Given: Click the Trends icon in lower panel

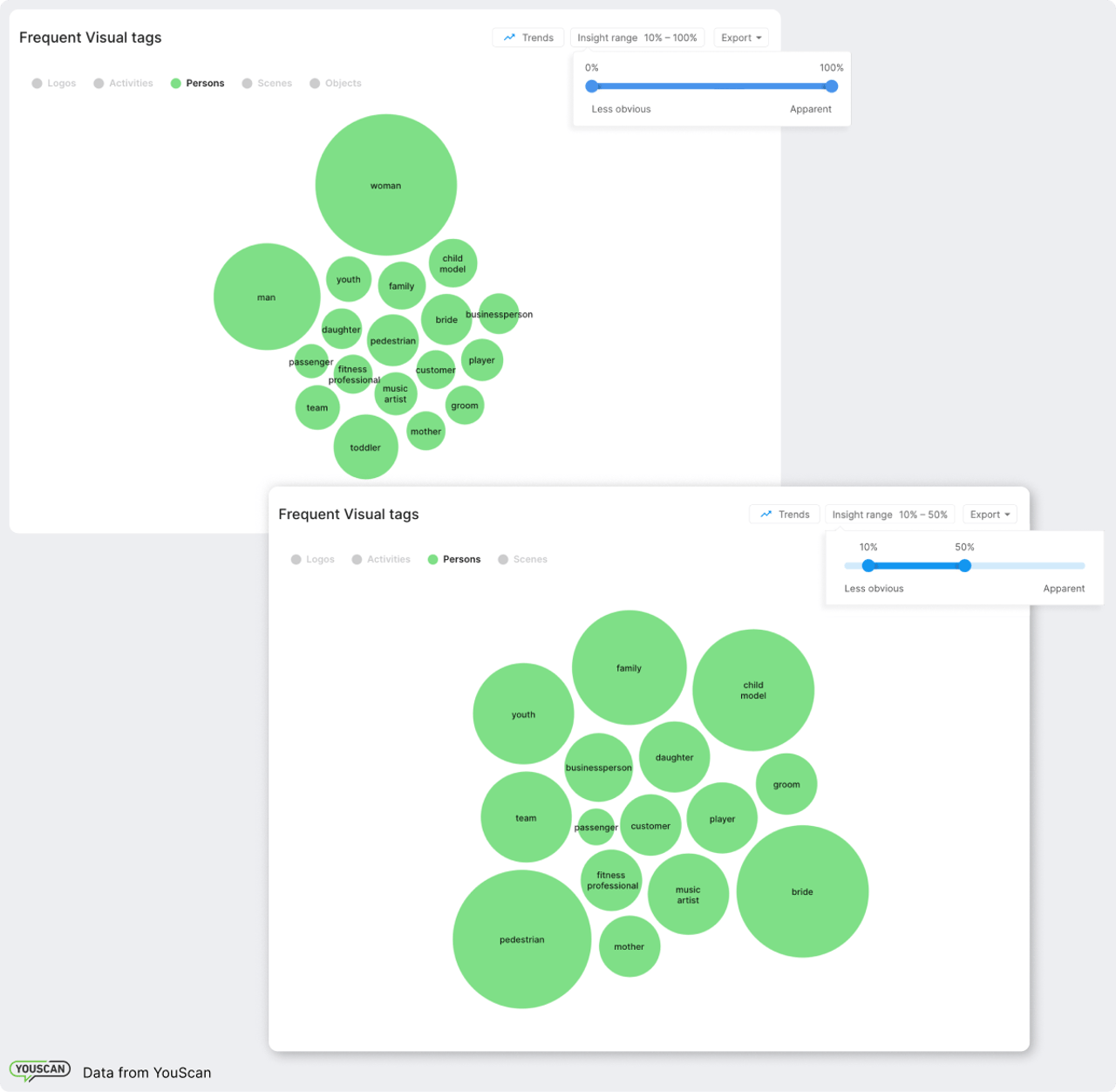Looking at the screenshot, I should coord(766,515).
